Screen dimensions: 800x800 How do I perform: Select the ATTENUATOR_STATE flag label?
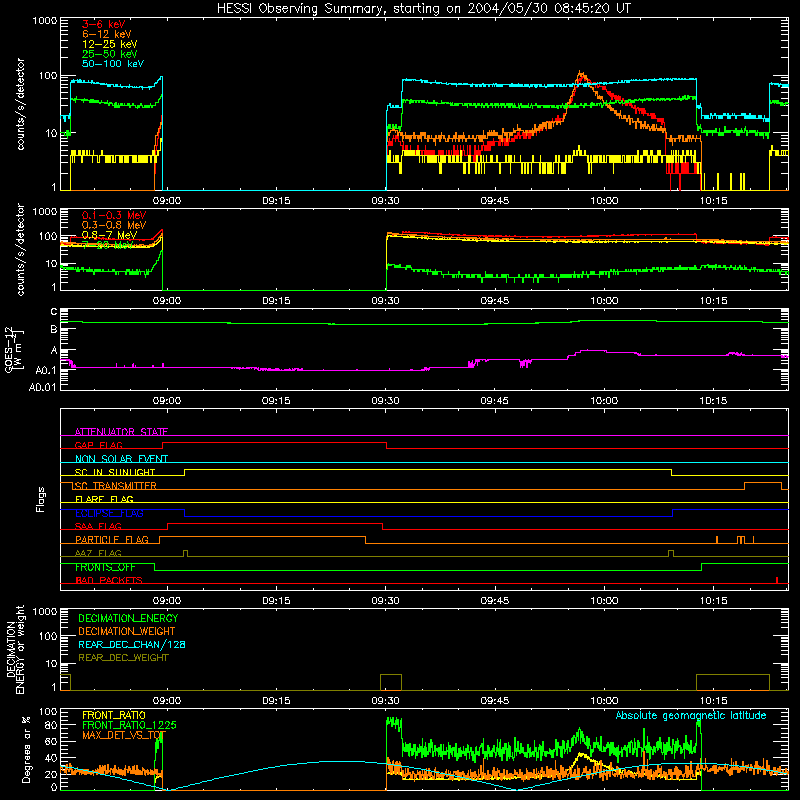[121, 432]
